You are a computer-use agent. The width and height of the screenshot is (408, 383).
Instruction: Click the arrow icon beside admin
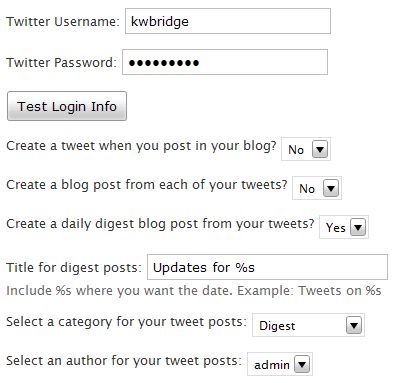tap(302, 364)
